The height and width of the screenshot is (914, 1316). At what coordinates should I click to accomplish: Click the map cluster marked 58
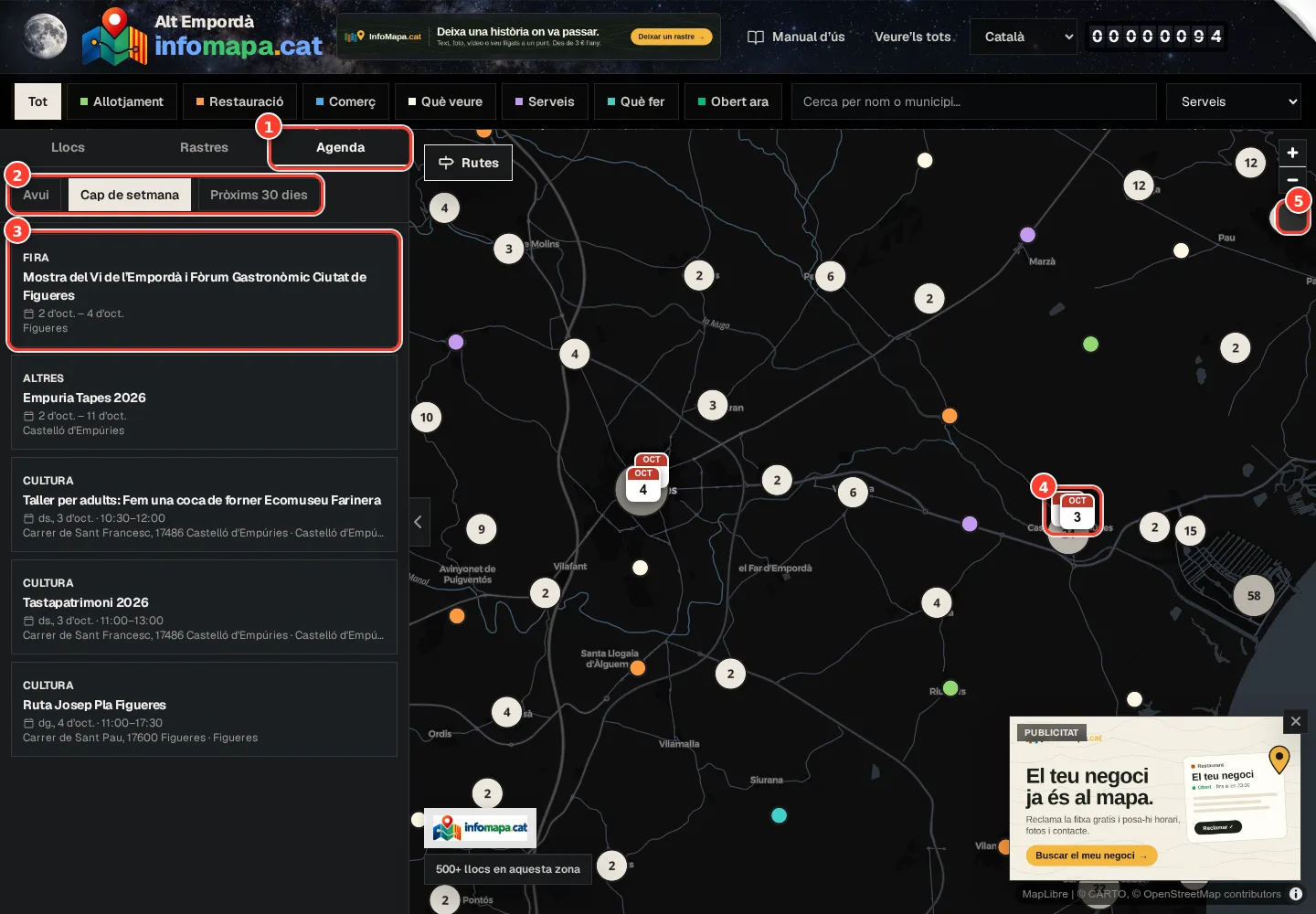(1254, 596)
